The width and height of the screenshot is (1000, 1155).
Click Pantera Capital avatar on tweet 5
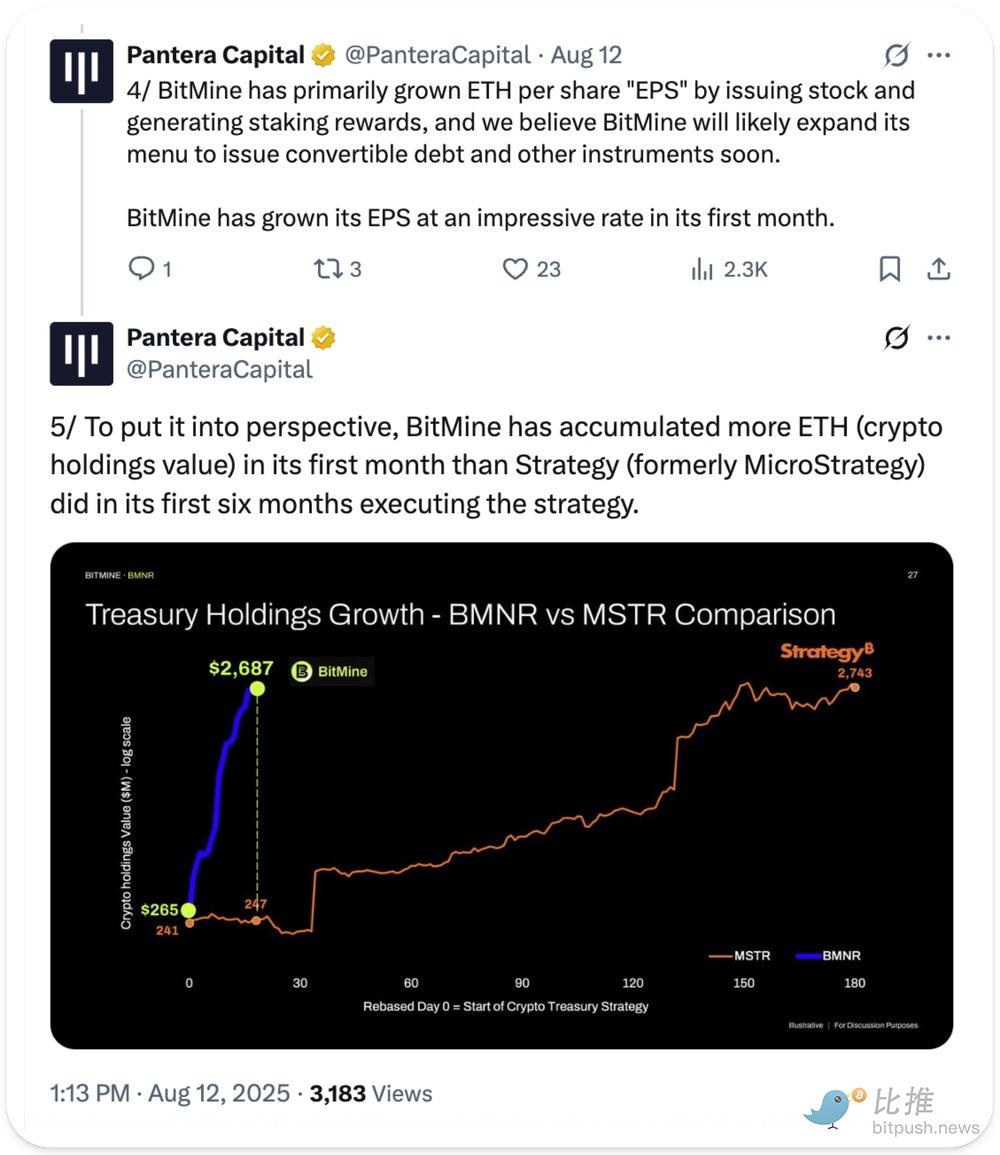81,353
